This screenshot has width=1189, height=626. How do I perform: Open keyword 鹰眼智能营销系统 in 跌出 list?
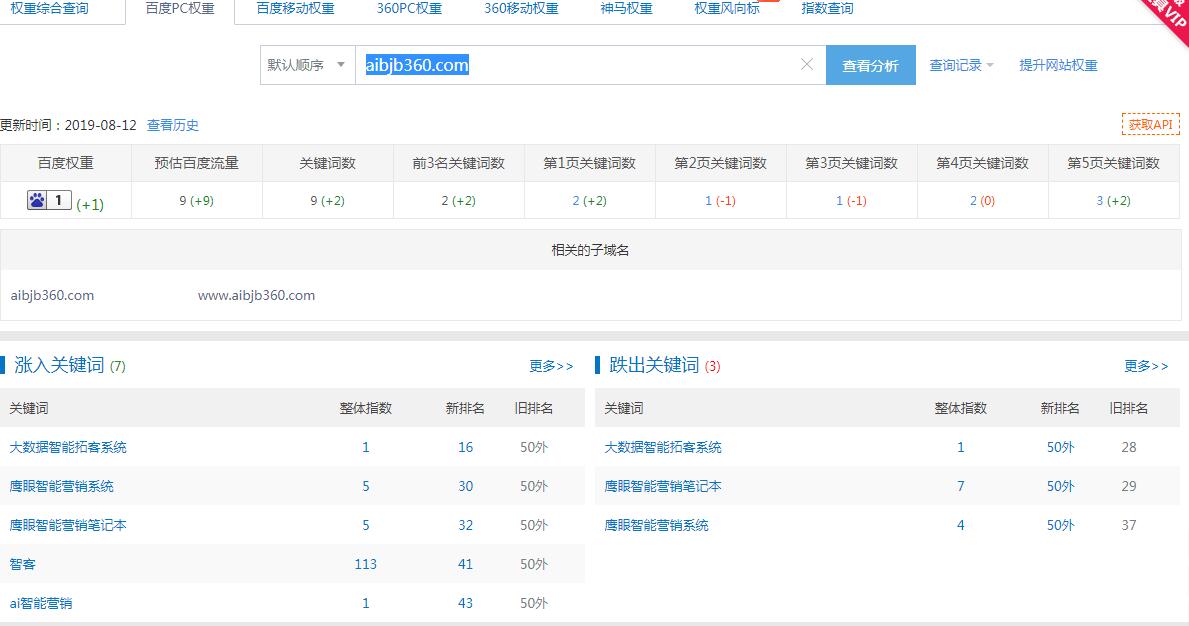coord(656,525)
